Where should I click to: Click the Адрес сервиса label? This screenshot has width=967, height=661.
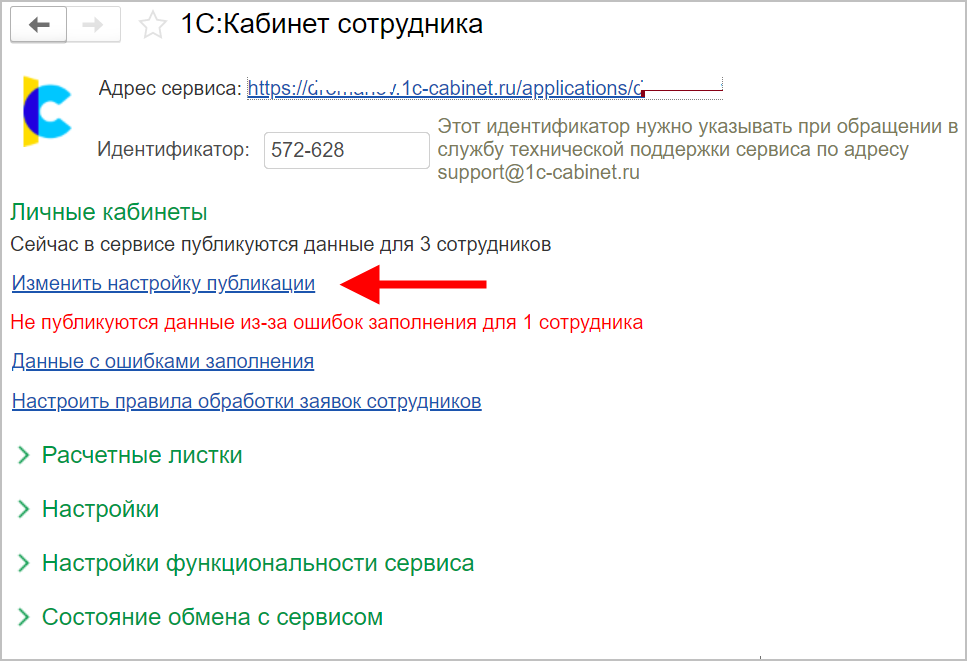coord(170,89)
